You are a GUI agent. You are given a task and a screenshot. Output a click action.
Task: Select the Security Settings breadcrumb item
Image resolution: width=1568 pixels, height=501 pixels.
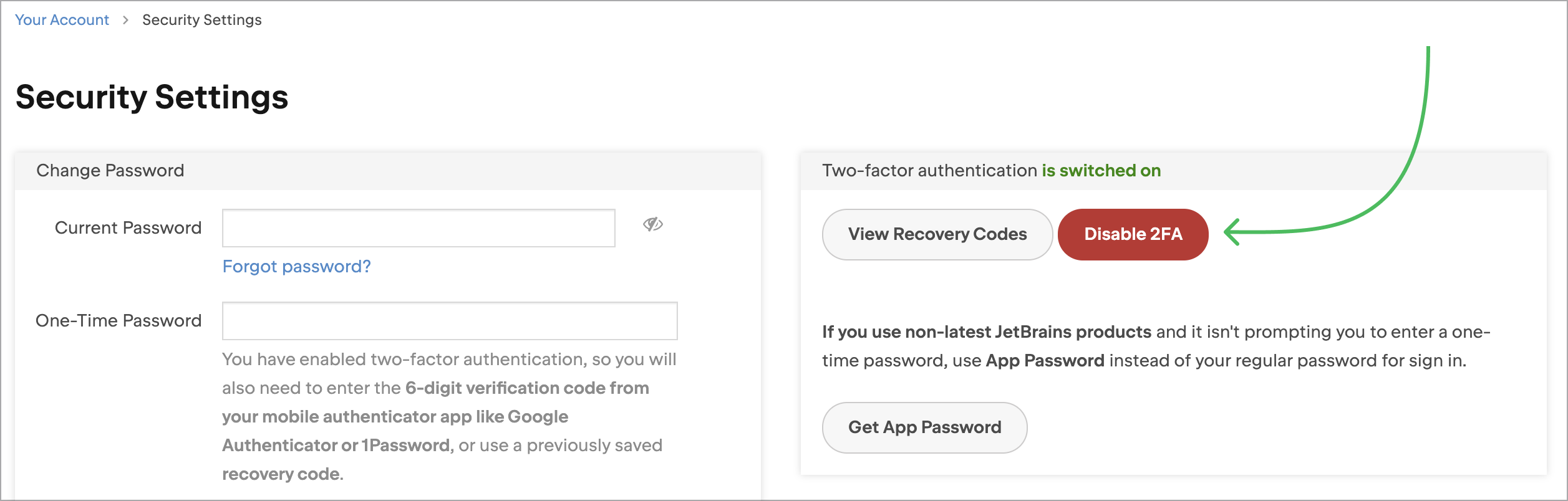(202, 20)
